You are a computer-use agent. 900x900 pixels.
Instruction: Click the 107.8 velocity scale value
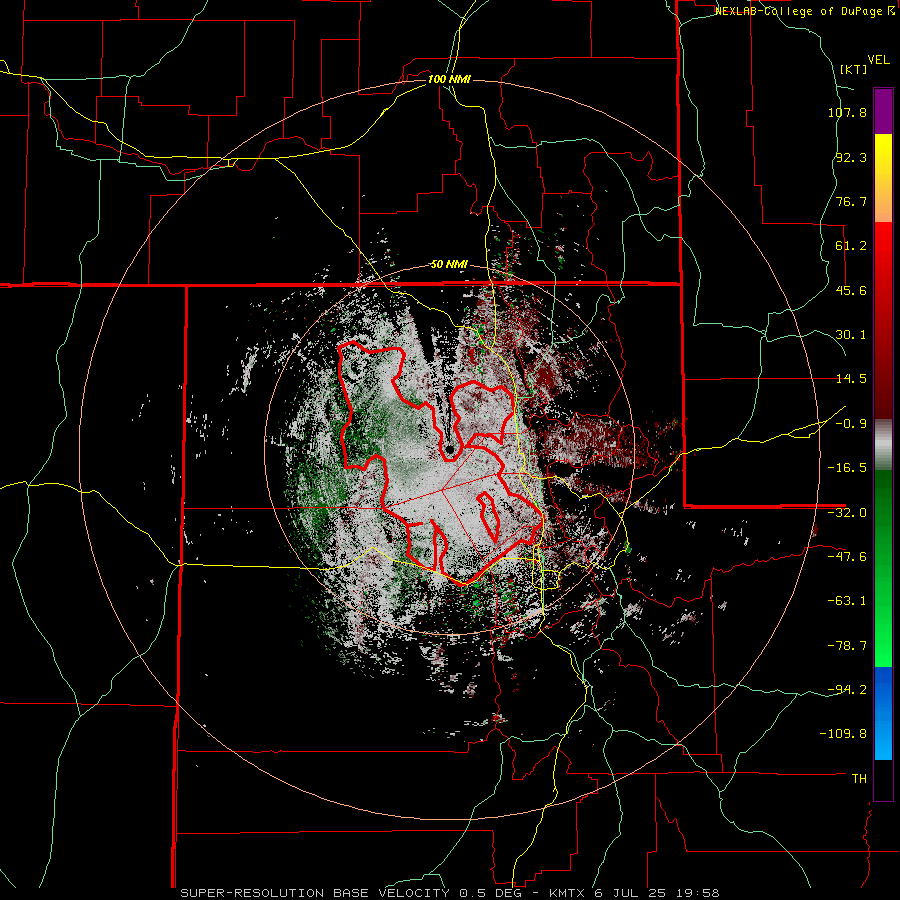pyautogui.click(x=847, y=112)
